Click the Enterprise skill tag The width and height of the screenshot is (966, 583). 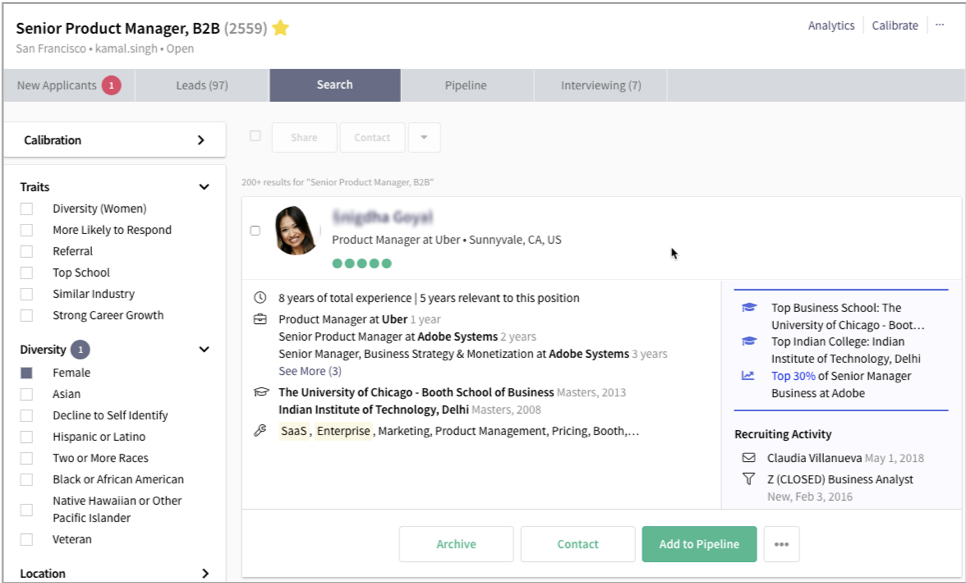(x=344, y=431)
